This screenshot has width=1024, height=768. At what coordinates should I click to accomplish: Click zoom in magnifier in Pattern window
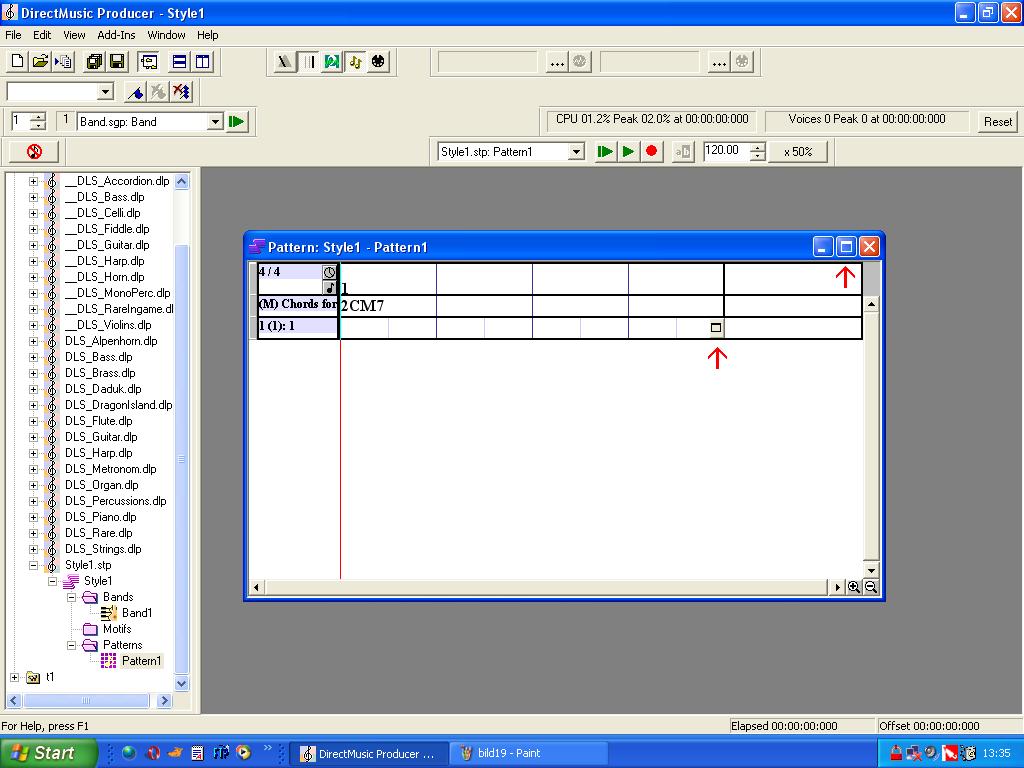[x=854, y=587]
